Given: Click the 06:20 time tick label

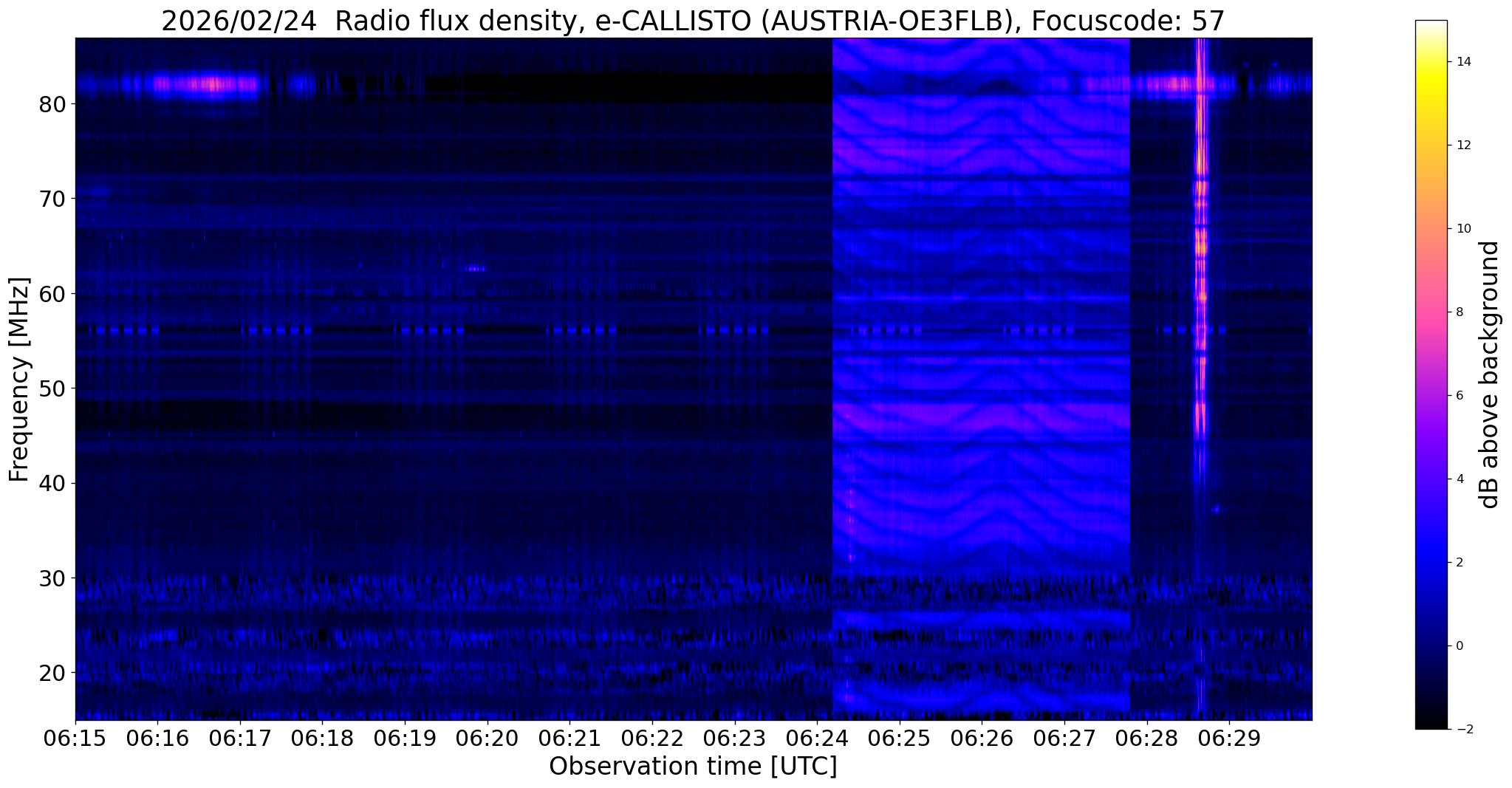Looking at the screenshot, I should (x=488, y=739).
